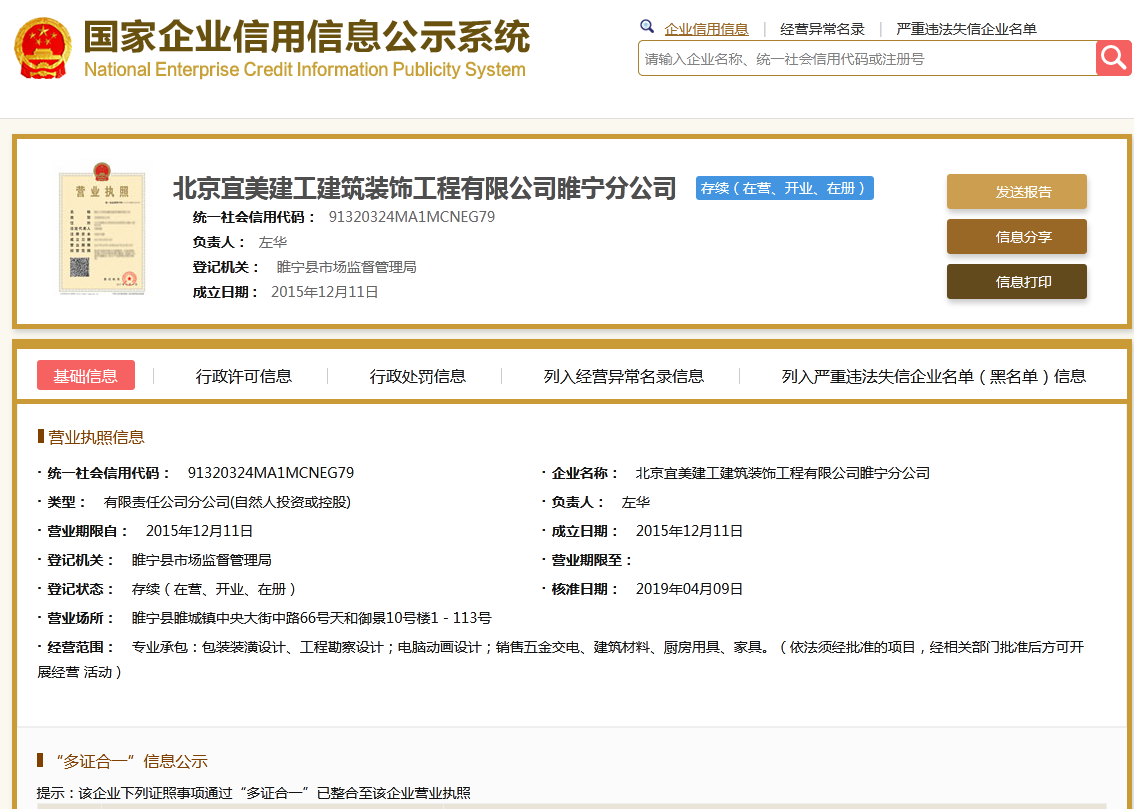
Task: Click the 营业执照信息 section heading
Action: click(x=95, y=437)
